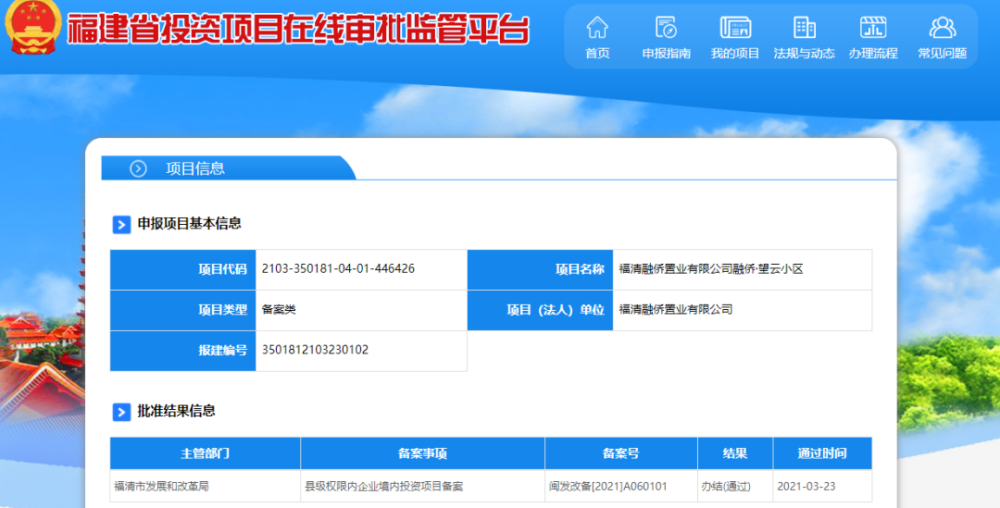Click the unit value 福清融侨置业有限公司
This screenshot has height=508, width=1000.
(x=675, y=310)
